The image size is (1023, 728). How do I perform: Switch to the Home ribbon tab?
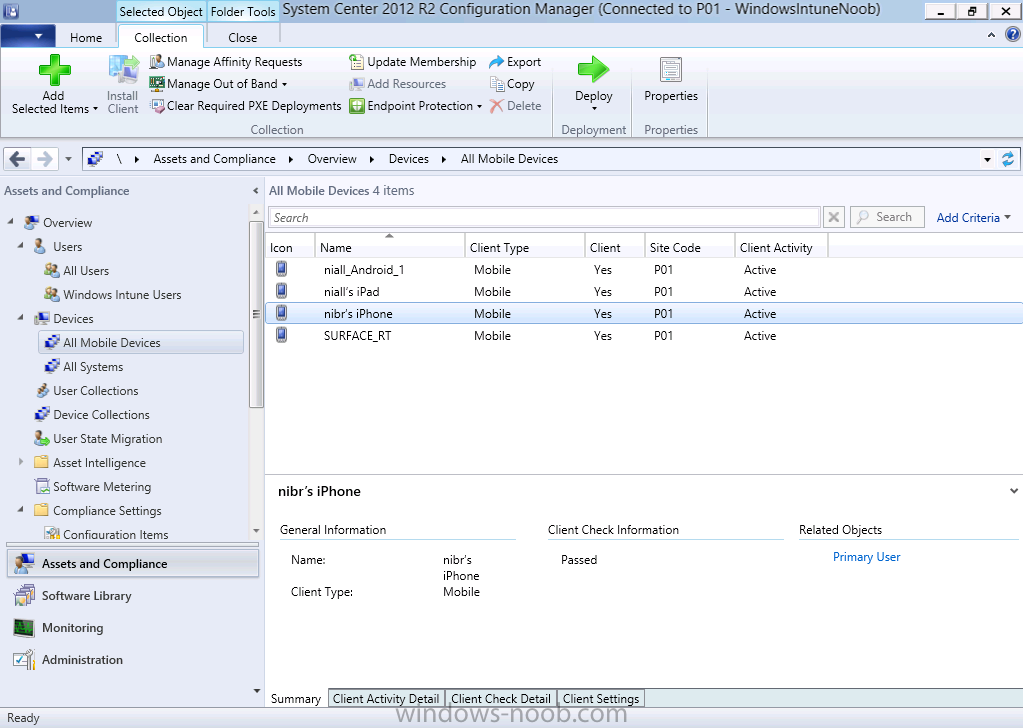(x=86, y=38)
